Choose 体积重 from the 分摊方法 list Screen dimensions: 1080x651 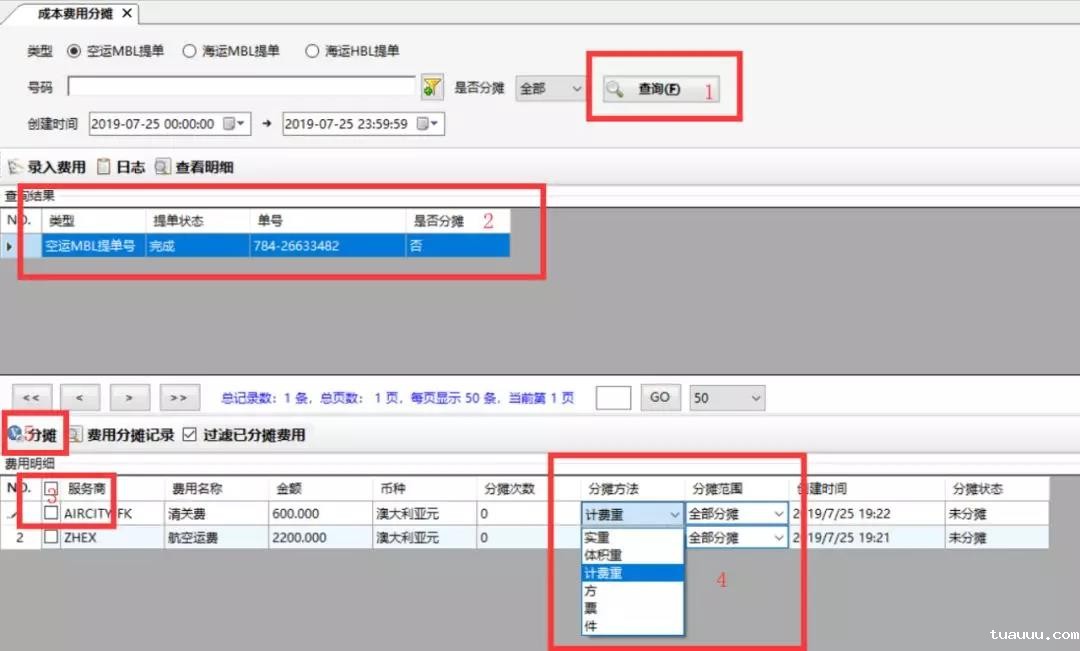(603, 555)
